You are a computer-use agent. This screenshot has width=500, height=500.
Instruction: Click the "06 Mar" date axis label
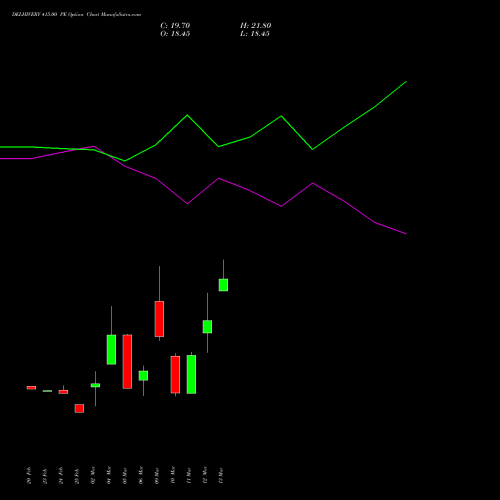tap(141, 475)
